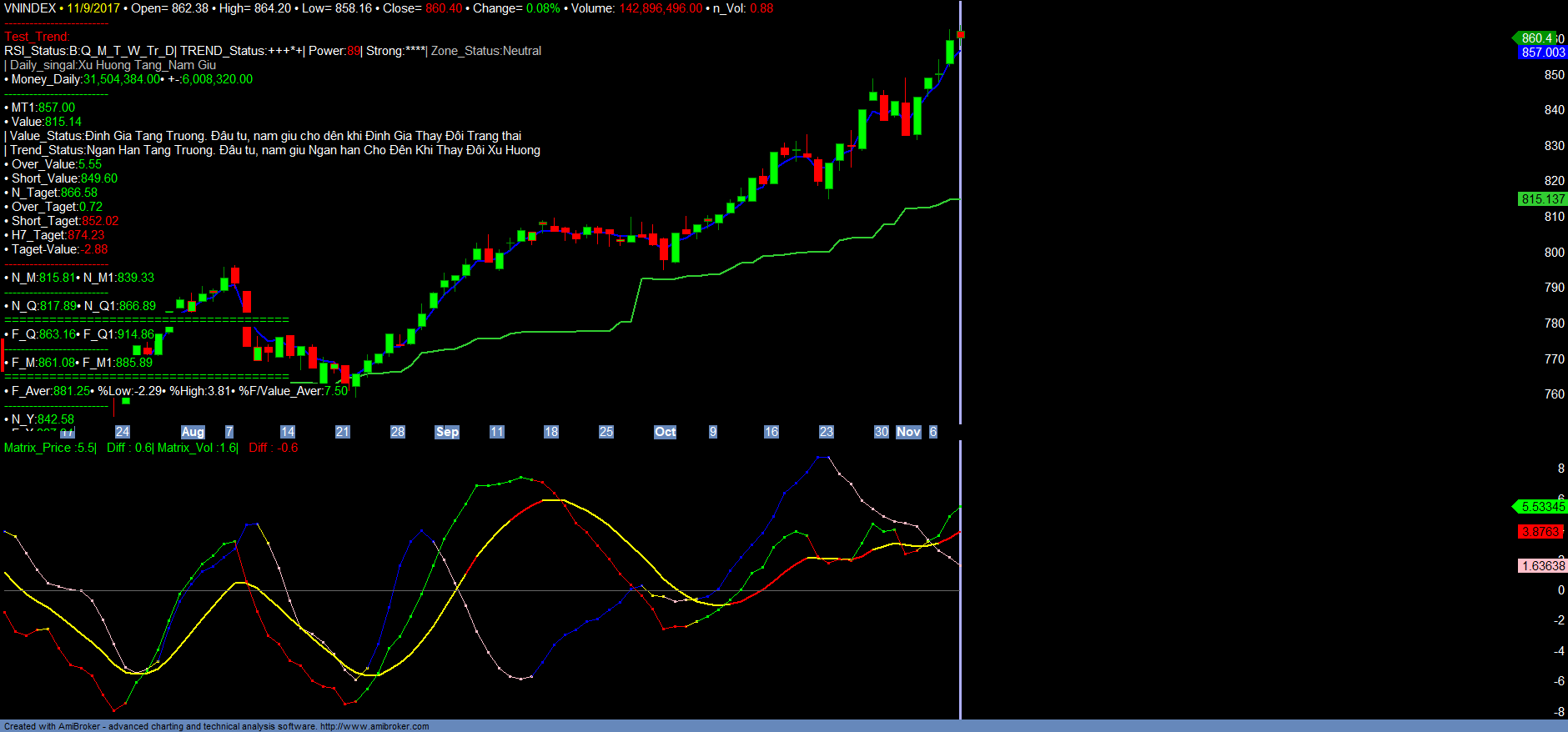Click the red Test_Trend heading text

click(x=37, y=37)
